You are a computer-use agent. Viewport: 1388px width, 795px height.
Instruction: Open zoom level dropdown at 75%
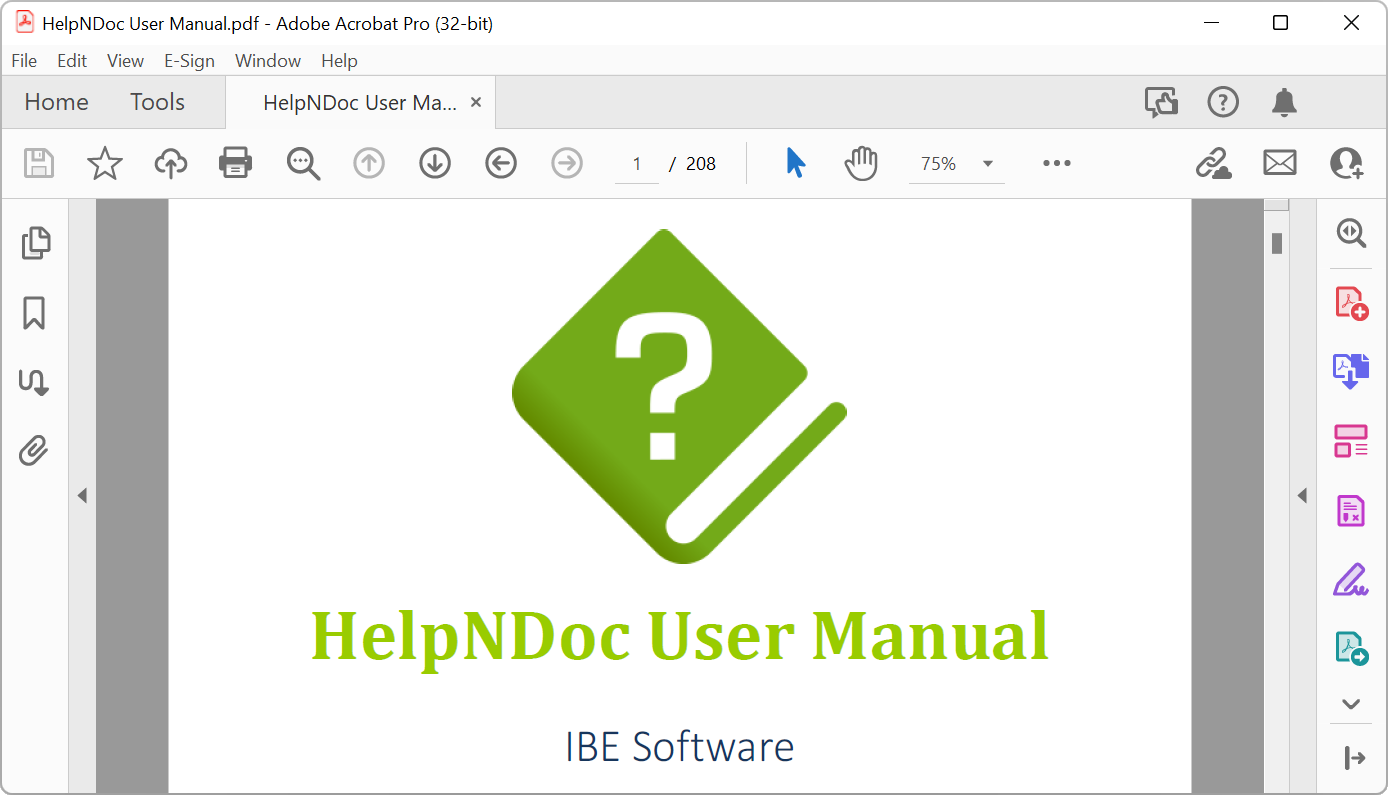pos(957,164)
